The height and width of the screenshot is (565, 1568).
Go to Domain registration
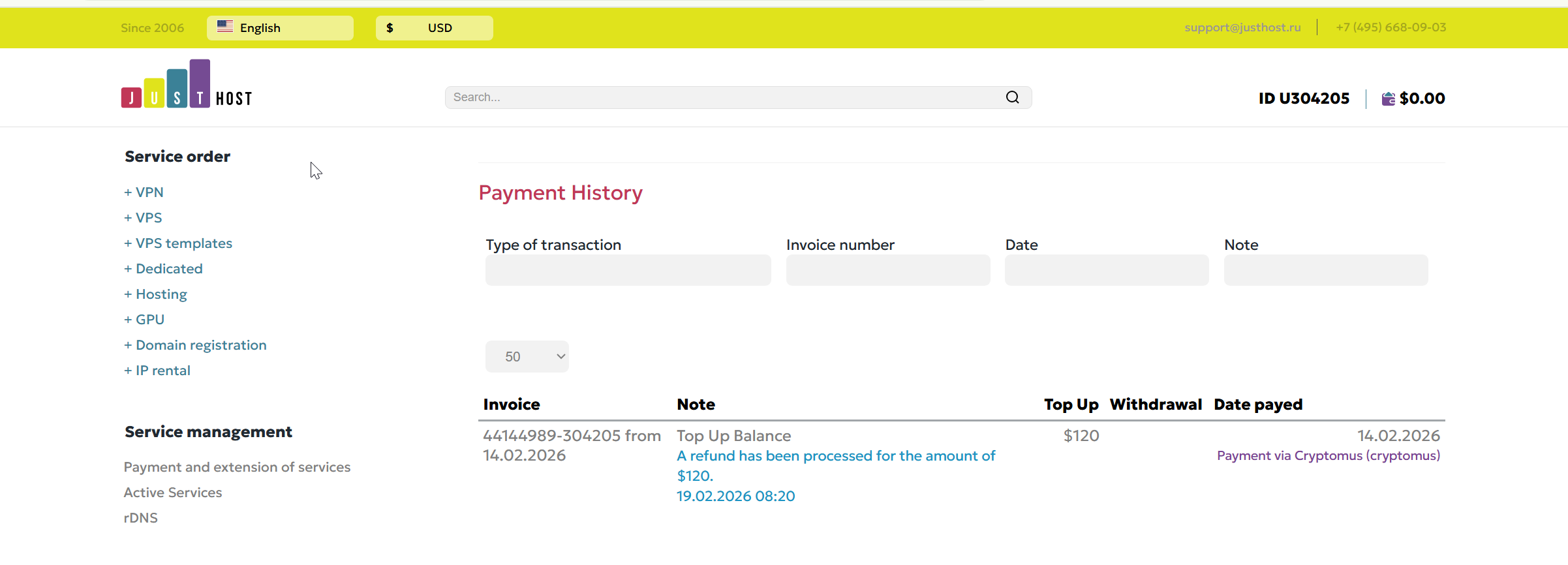[196, 345]
